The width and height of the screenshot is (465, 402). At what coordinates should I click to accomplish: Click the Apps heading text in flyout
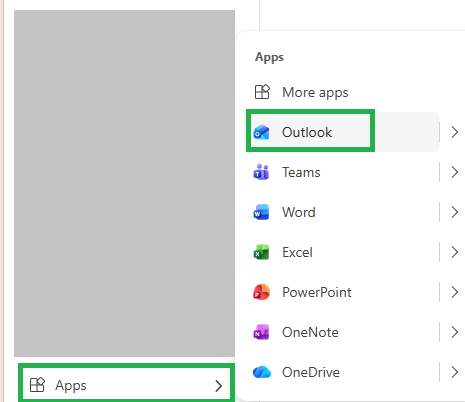tap(269, 57)
